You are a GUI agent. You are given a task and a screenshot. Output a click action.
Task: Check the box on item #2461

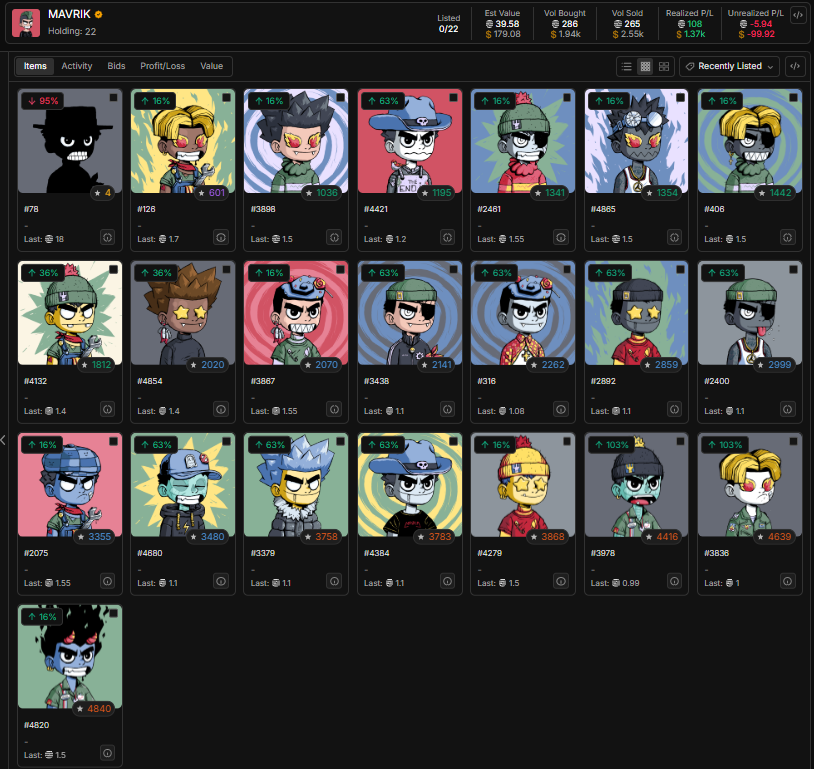566,97
